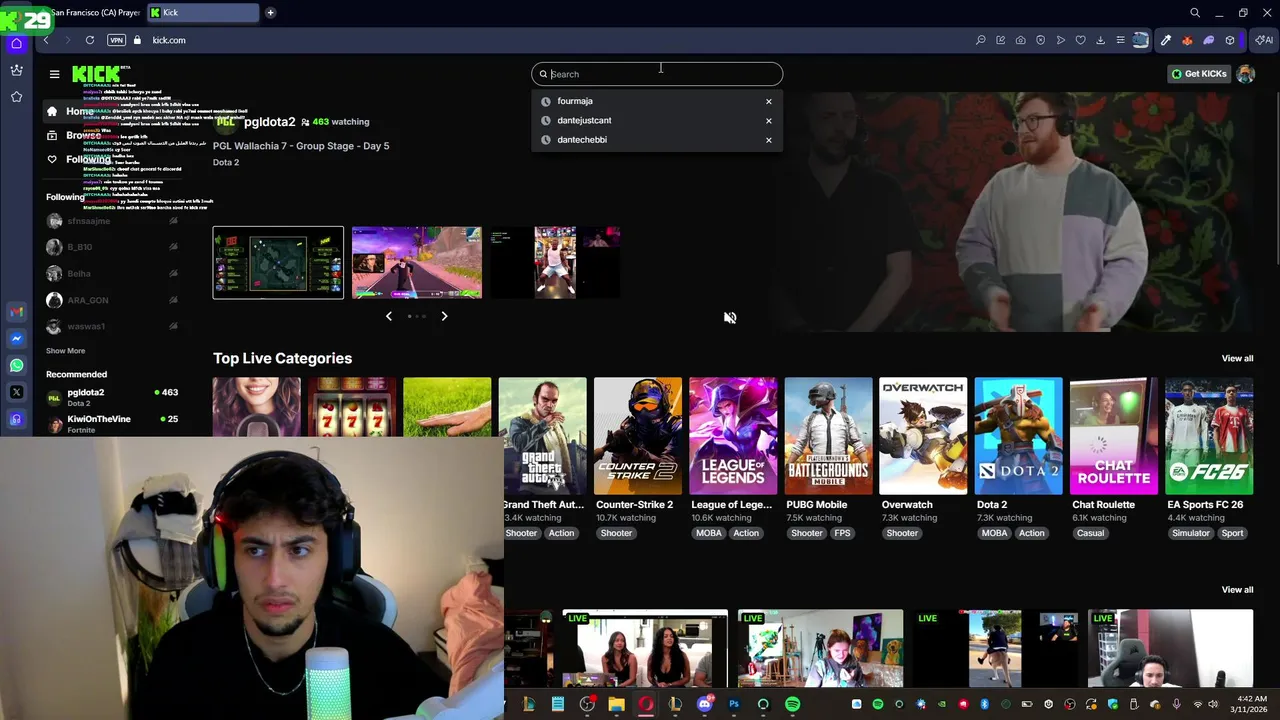Reload the page in browser toolbar

coord(90,40)
